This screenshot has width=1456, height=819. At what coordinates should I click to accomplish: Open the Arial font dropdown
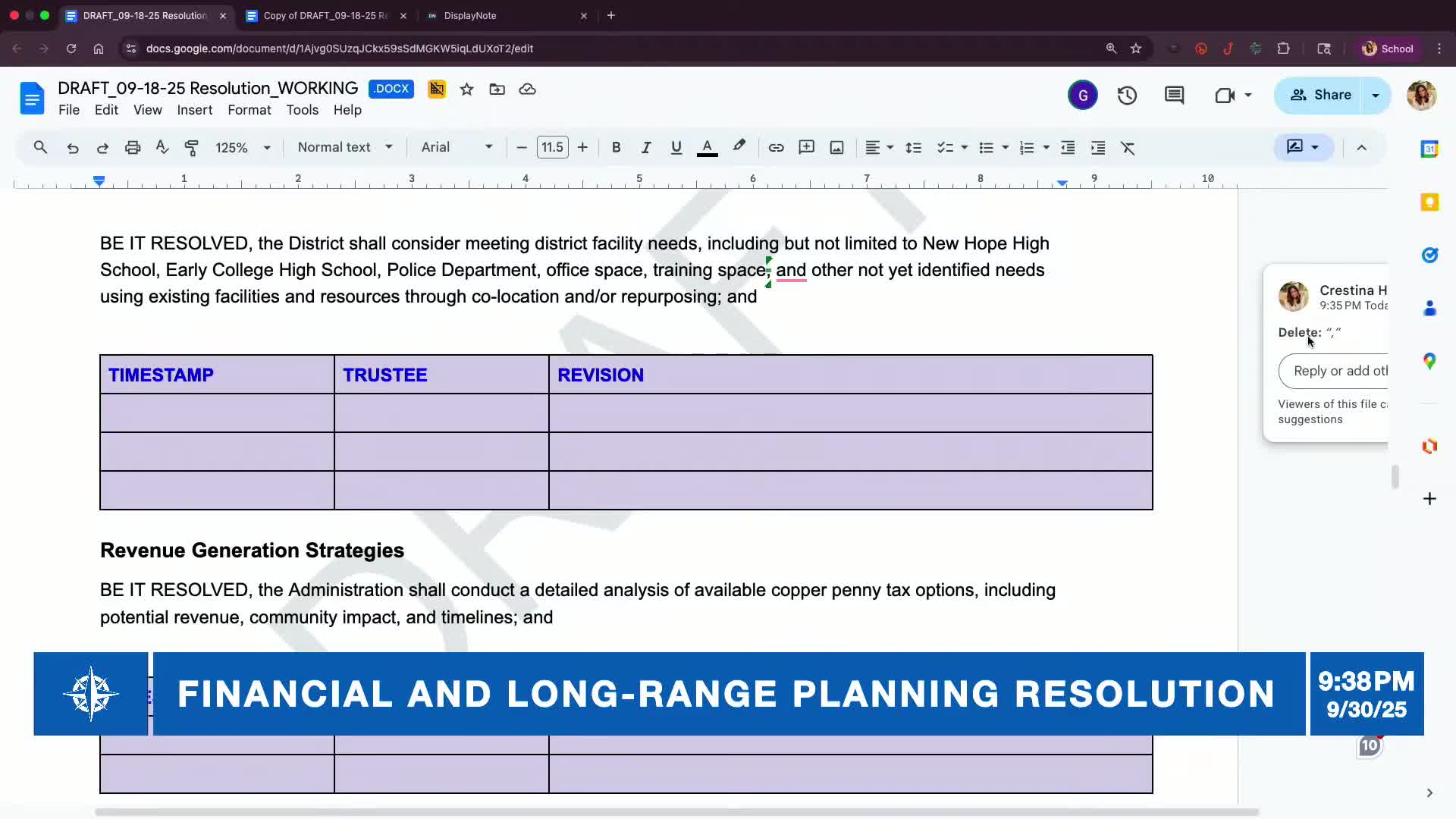click(x=457, y=147)
